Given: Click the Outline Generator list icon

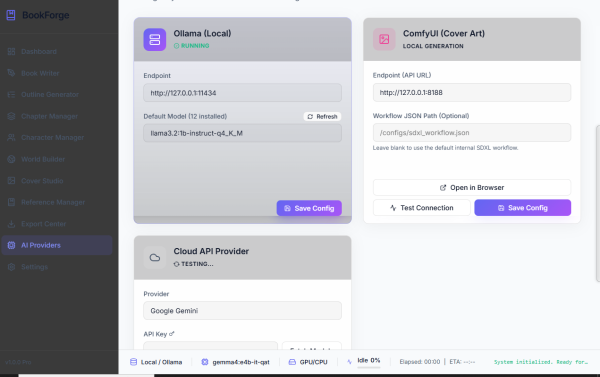Looking at the screenshot, I should (x=11, y=95).
